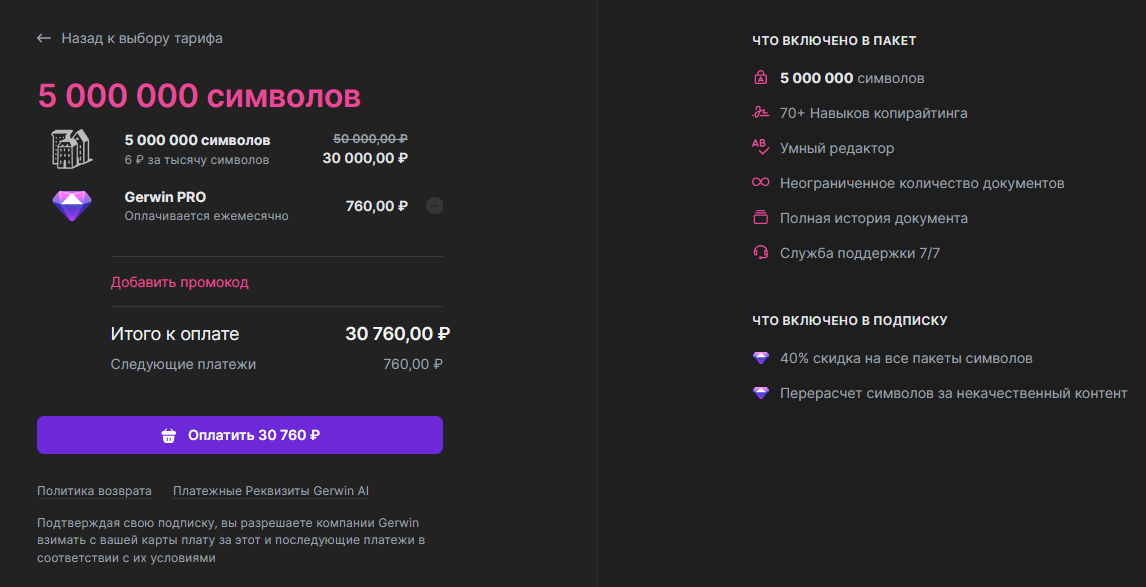Click the infinity unlimited documents icon
The height and width of the screenshot is (587, 1146).
coord(761,182)
